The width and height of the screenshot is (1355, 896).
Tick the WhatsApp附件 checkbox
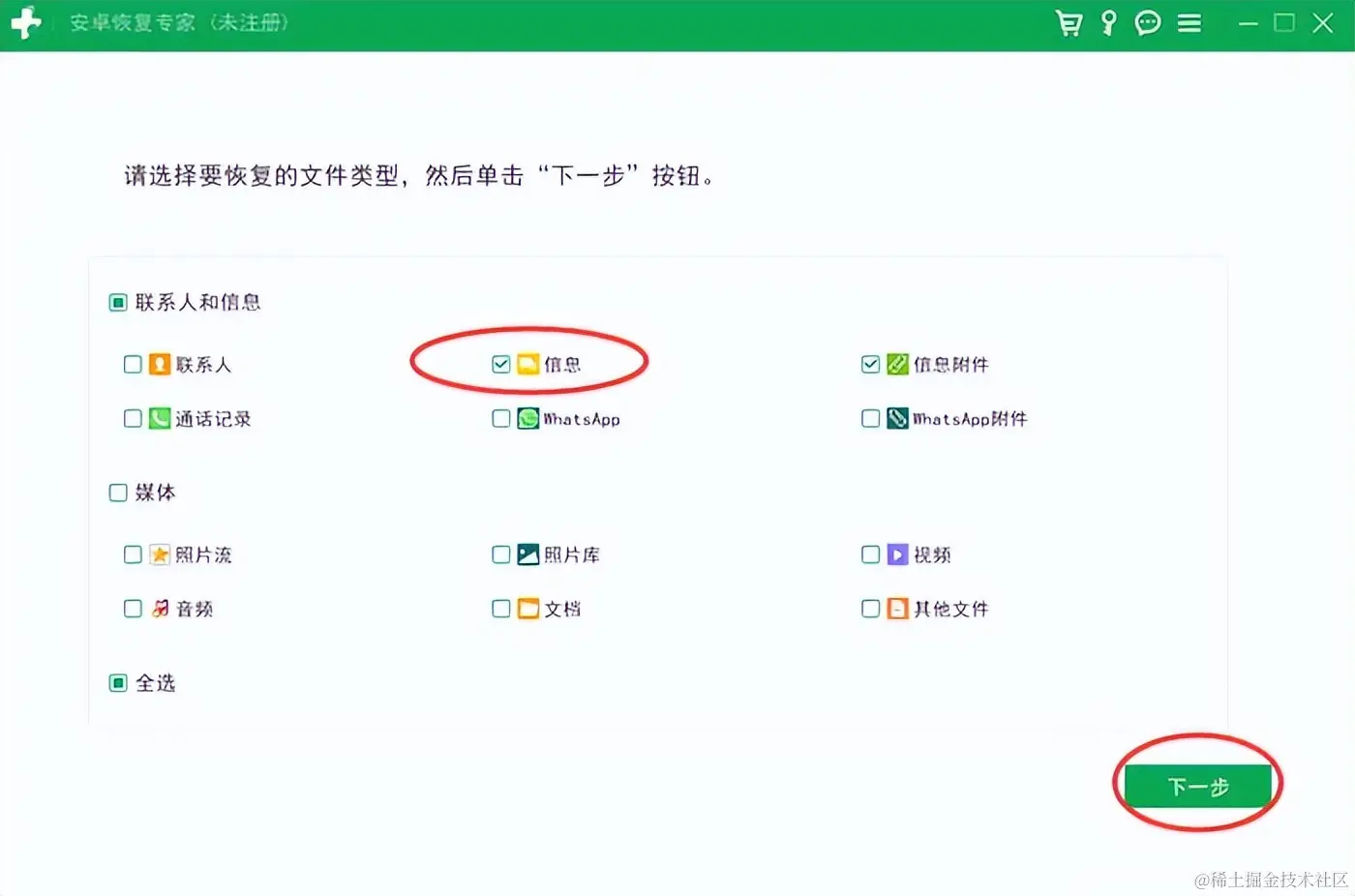(870, 419)
